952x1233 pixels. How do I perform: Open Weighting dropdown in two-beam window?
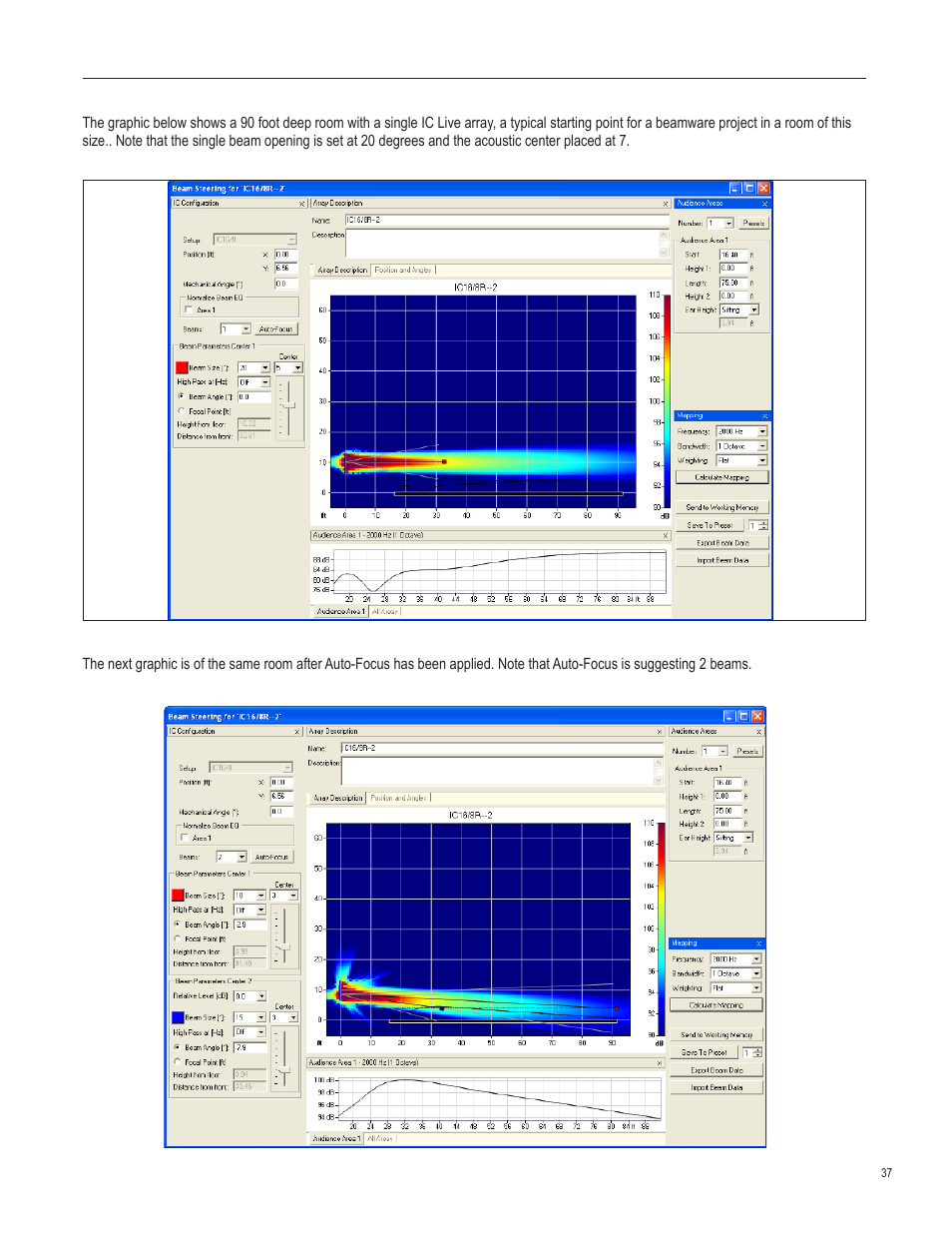point(756,988)
